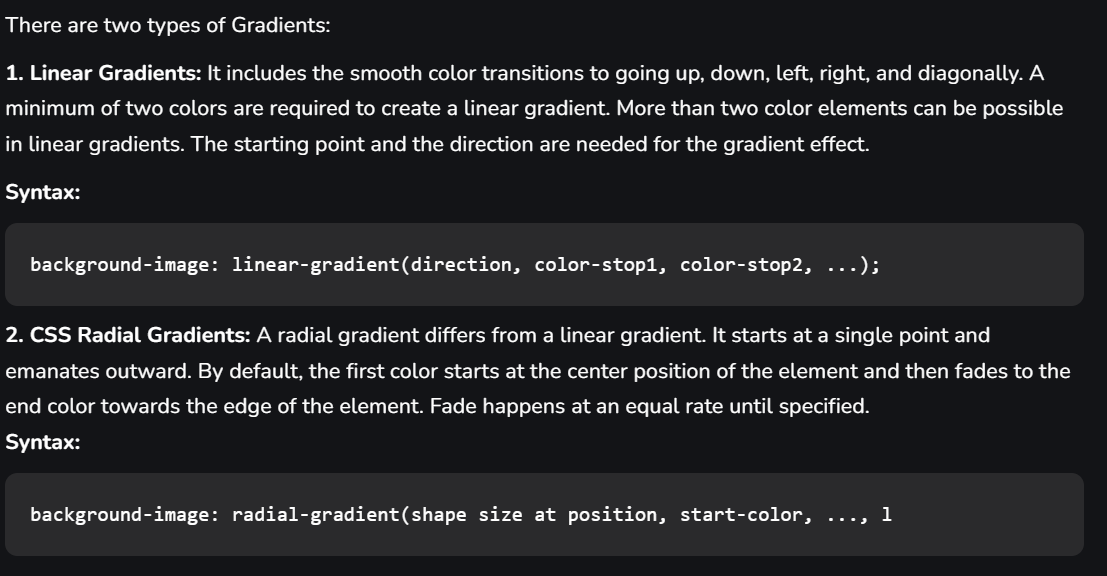Click "color-stop2" in the code snippet
The image size is (1107, 576).
click(741, 265)
